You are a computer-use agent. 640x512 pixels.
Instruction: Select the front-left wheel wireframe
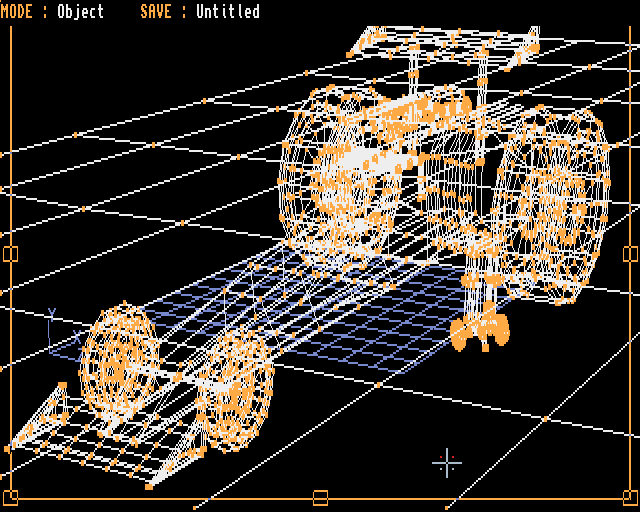point(118,362)
